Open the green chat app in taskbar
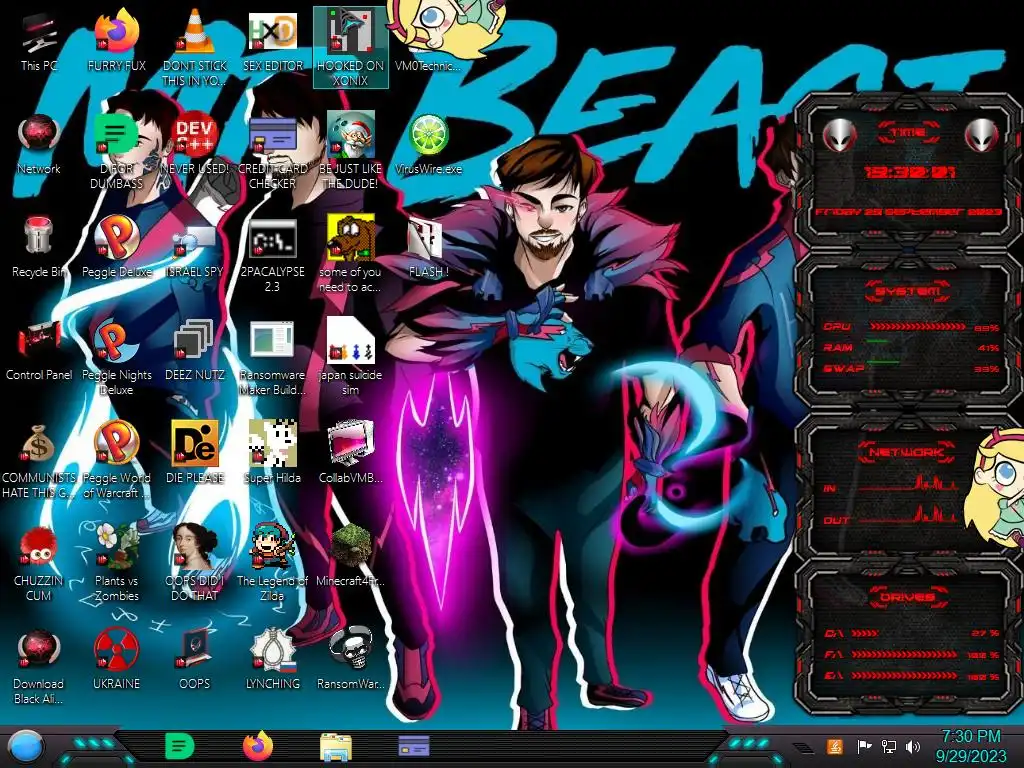Image resolution: width=1024 pixels, height=768 pixels. [180, 746]
